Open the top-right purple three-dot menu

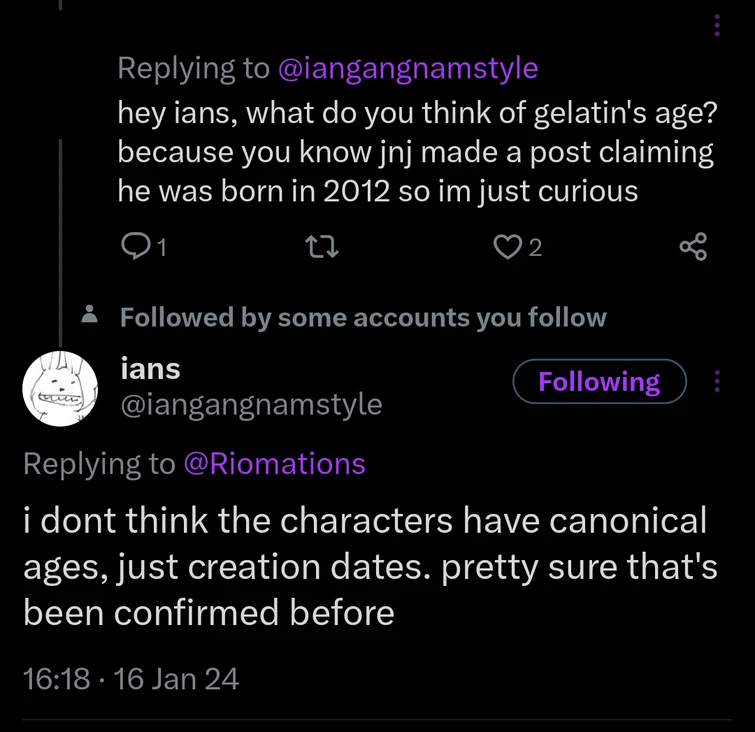(716, 26)
